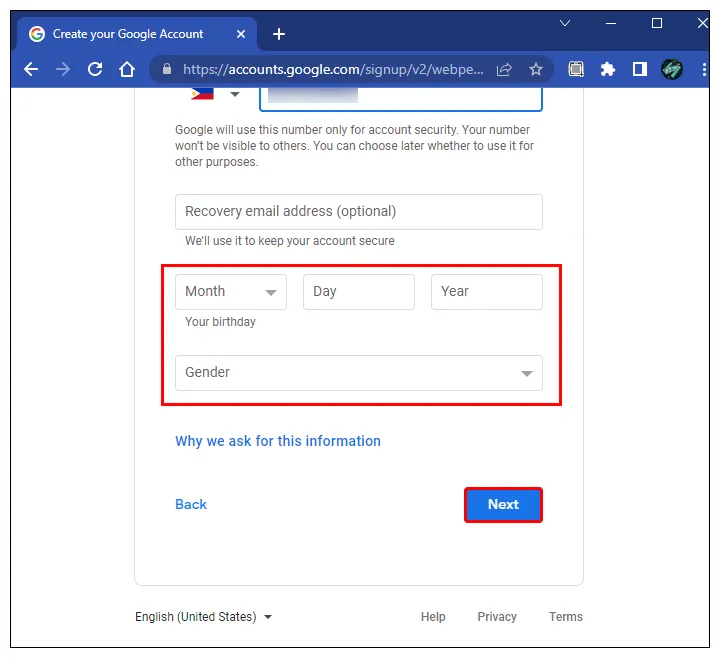Screen dimensions: 720x658
Task: Click the Year input field
Action: 487,292
